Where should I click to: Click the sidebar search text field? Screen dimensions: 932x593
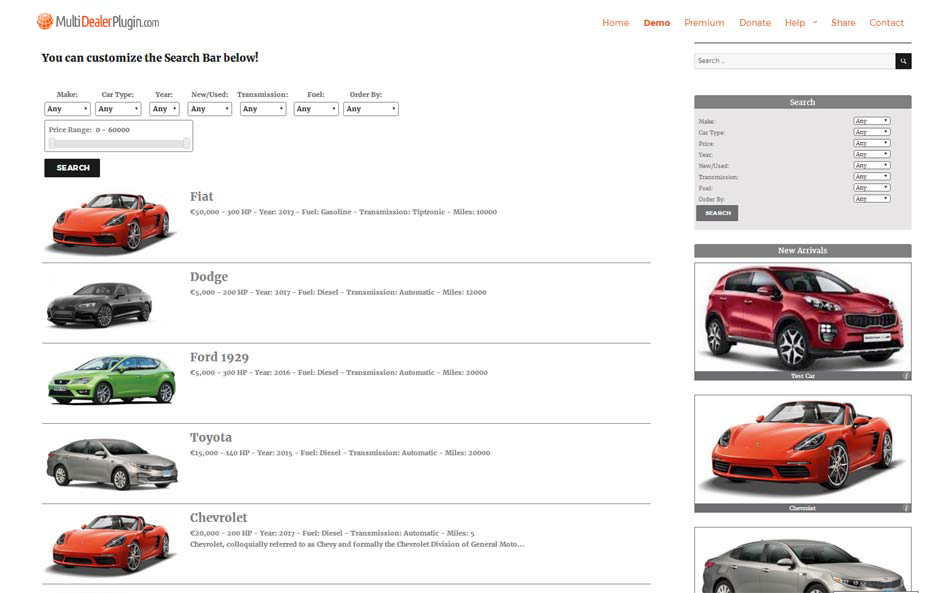[x=794, y=61]
